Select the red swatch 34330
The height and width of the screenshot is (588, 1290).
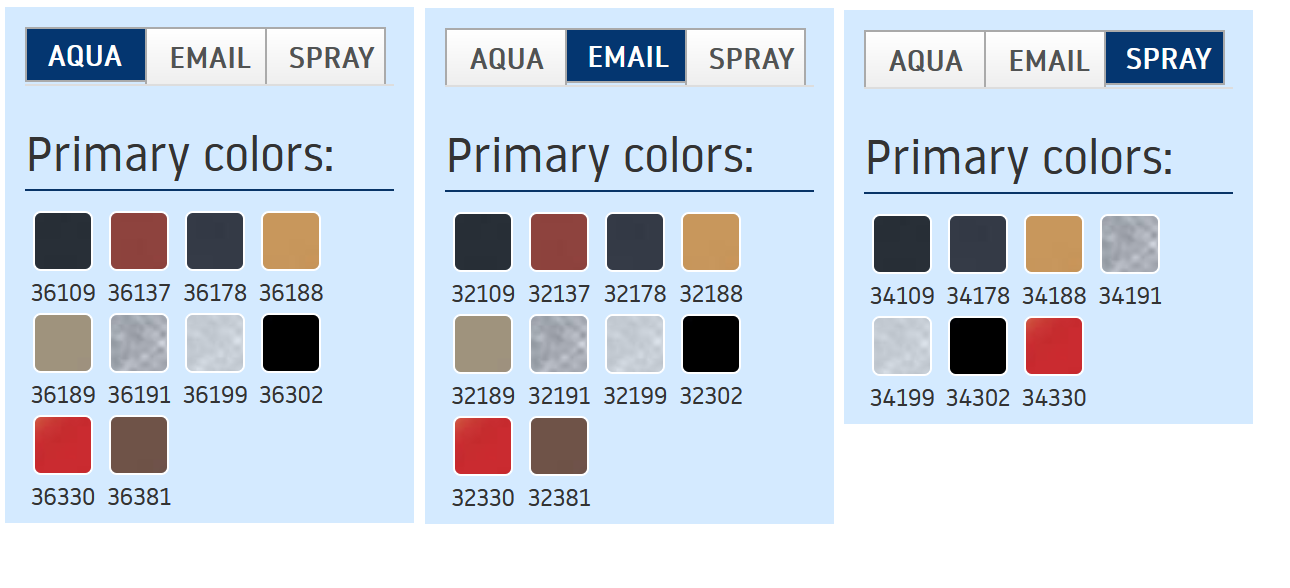click(1054, 346)
